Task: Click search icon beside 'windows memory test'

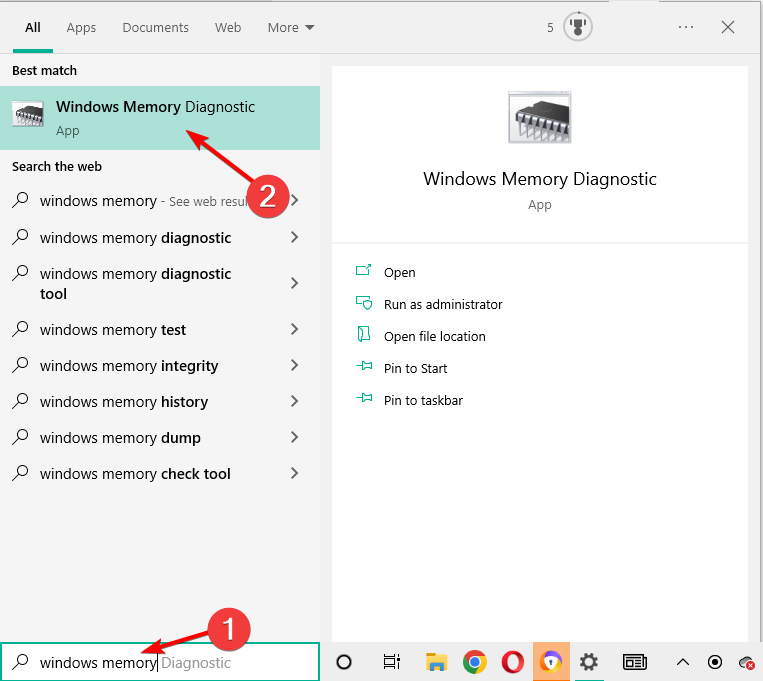Action: 20,329
